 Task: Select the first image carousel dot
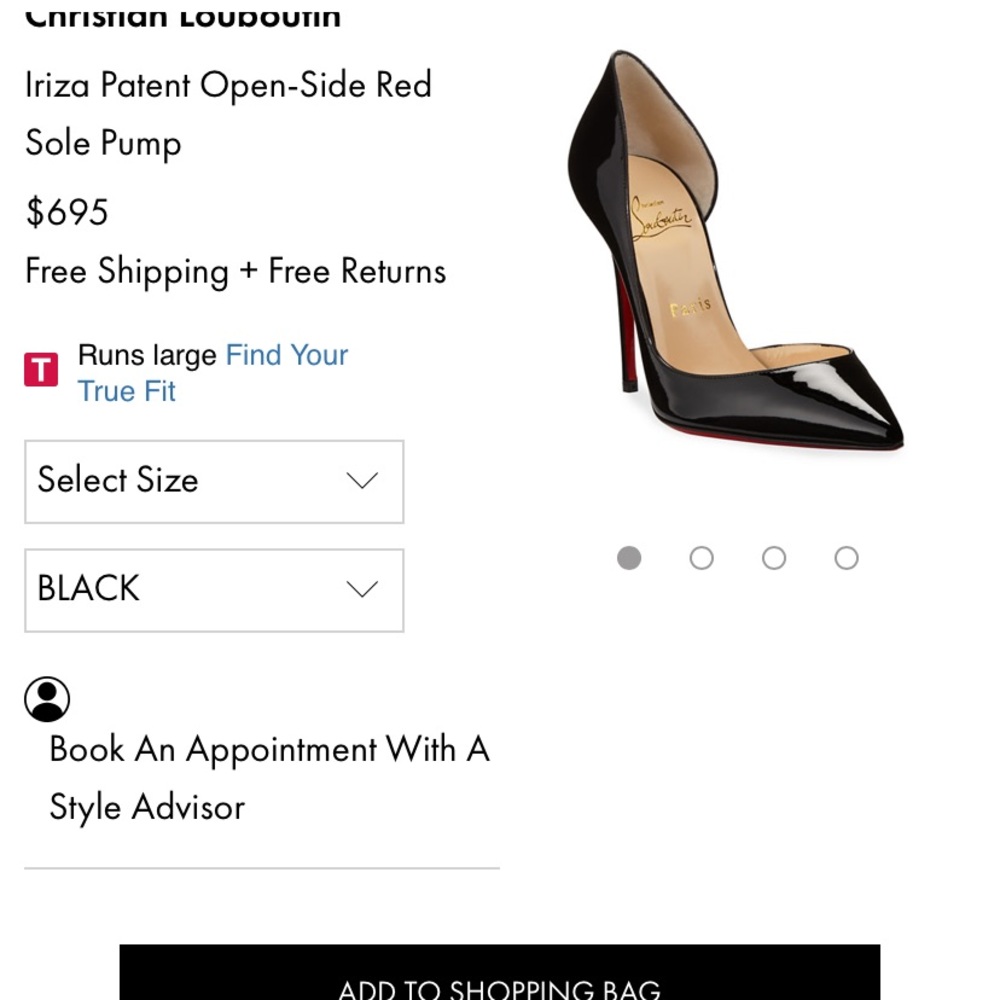[629, 557]
